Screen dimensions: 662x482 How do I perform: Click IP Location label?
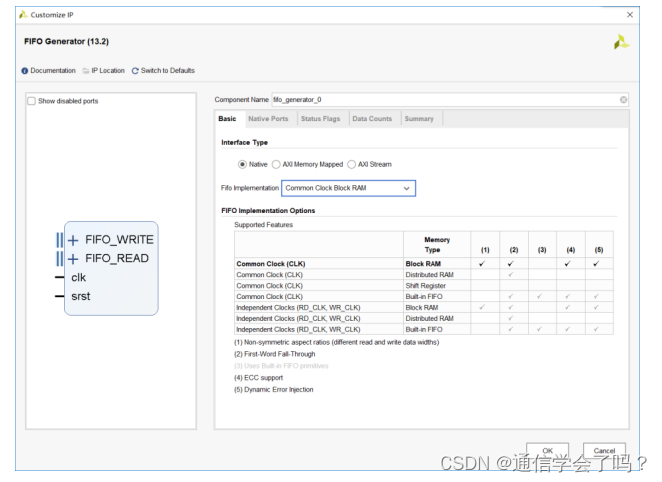pos(108,70)
